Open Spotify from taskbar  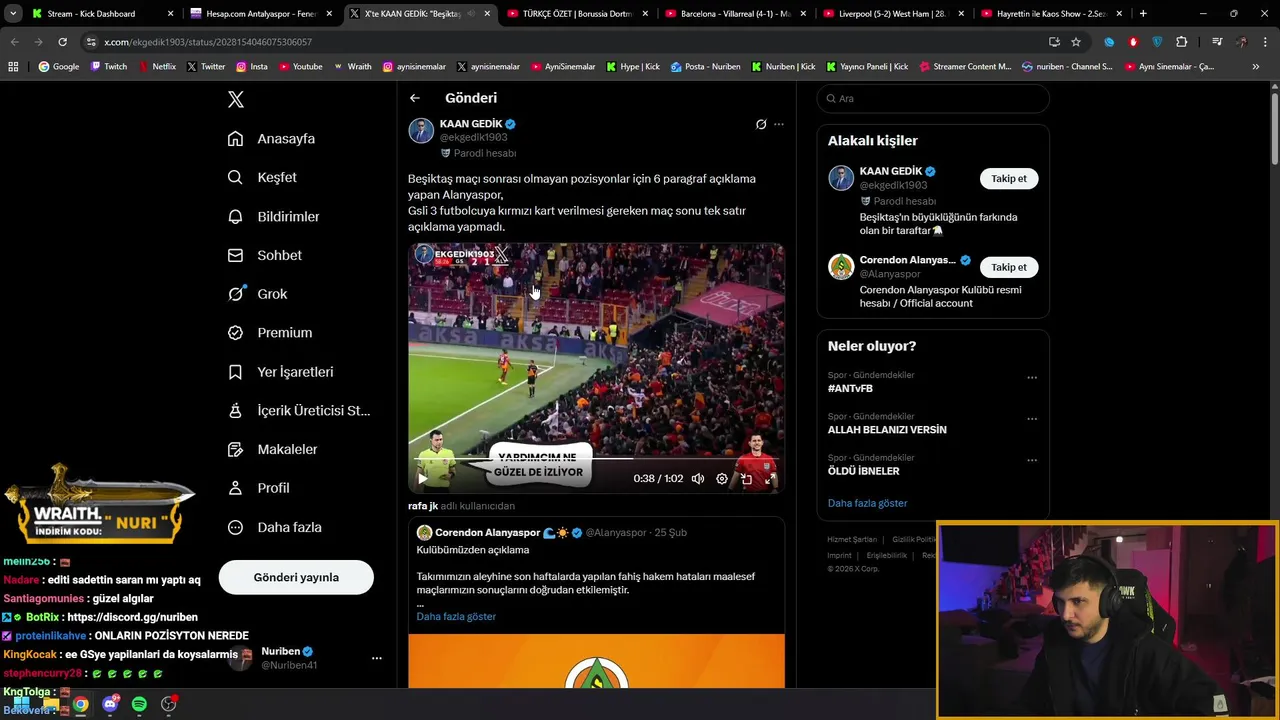pos(139,704)
